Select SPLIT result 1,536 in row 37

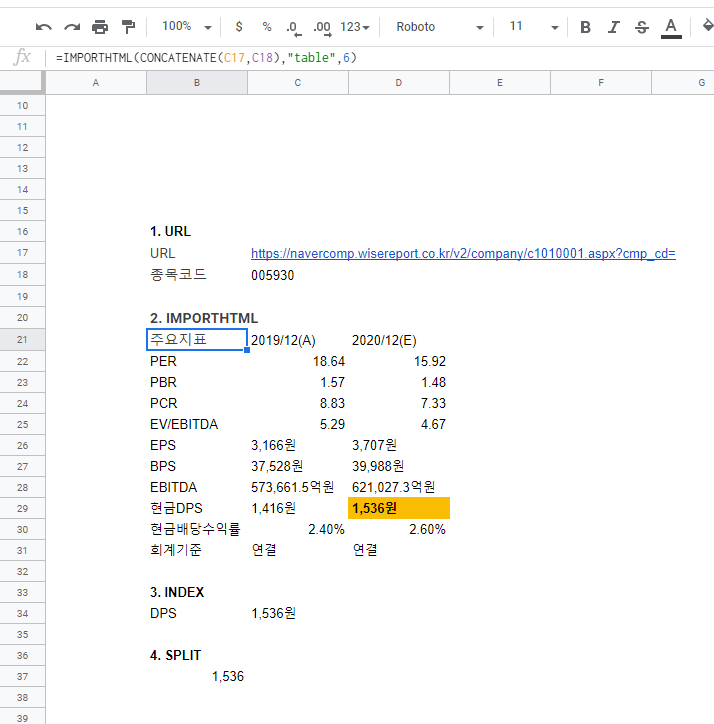(x=197, y=676)
